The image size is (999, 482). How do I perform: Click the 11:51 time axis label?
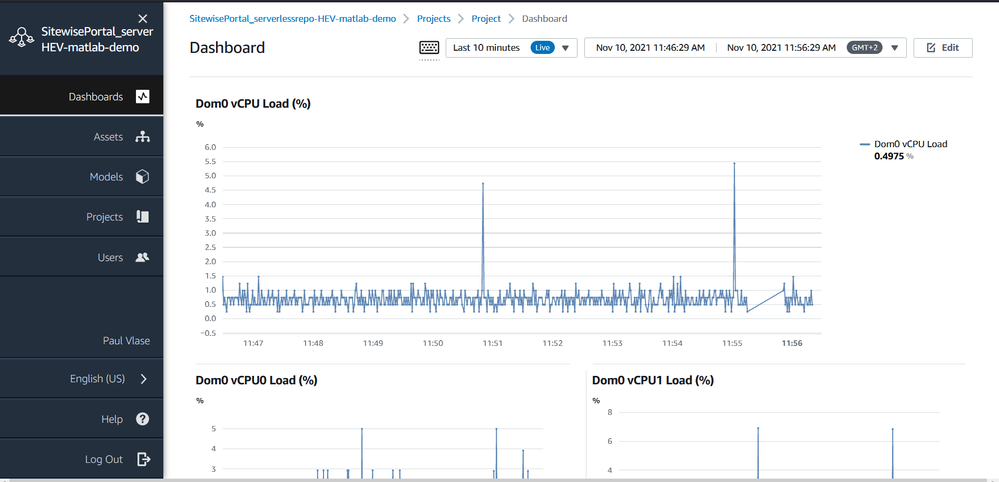click(x=492, y=343)
